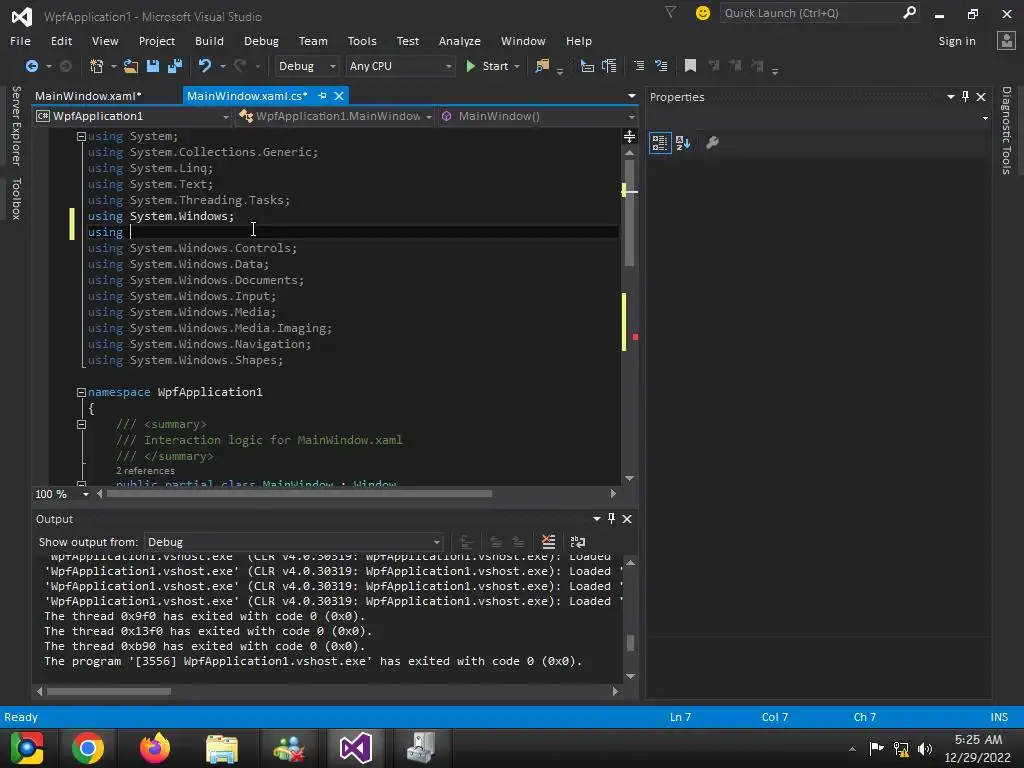
Task: Save the current file with the disk icon
Action: [x=153, y=66]
